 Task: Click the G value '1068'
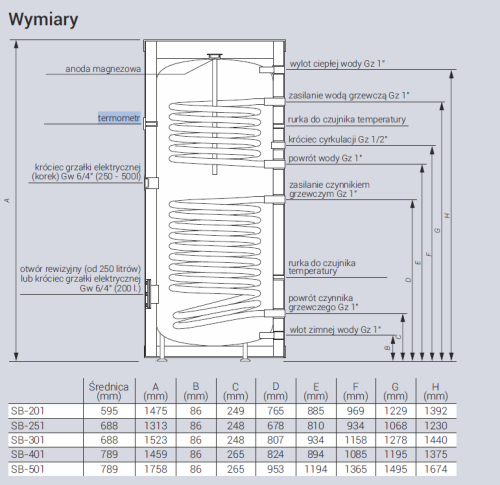(x=396, y=426)
